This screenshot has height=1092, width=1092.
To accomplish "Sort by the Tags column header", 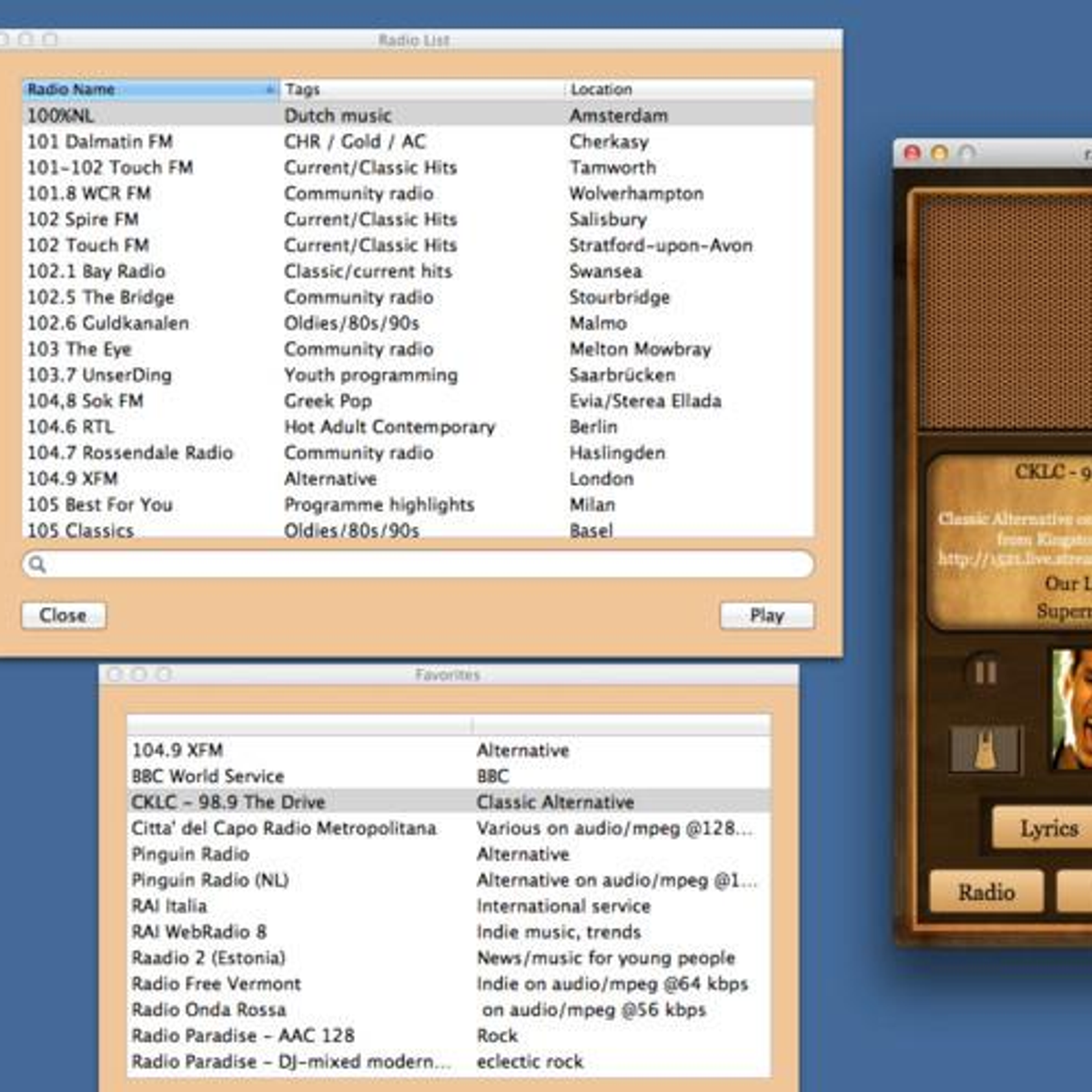I will 422,89.
